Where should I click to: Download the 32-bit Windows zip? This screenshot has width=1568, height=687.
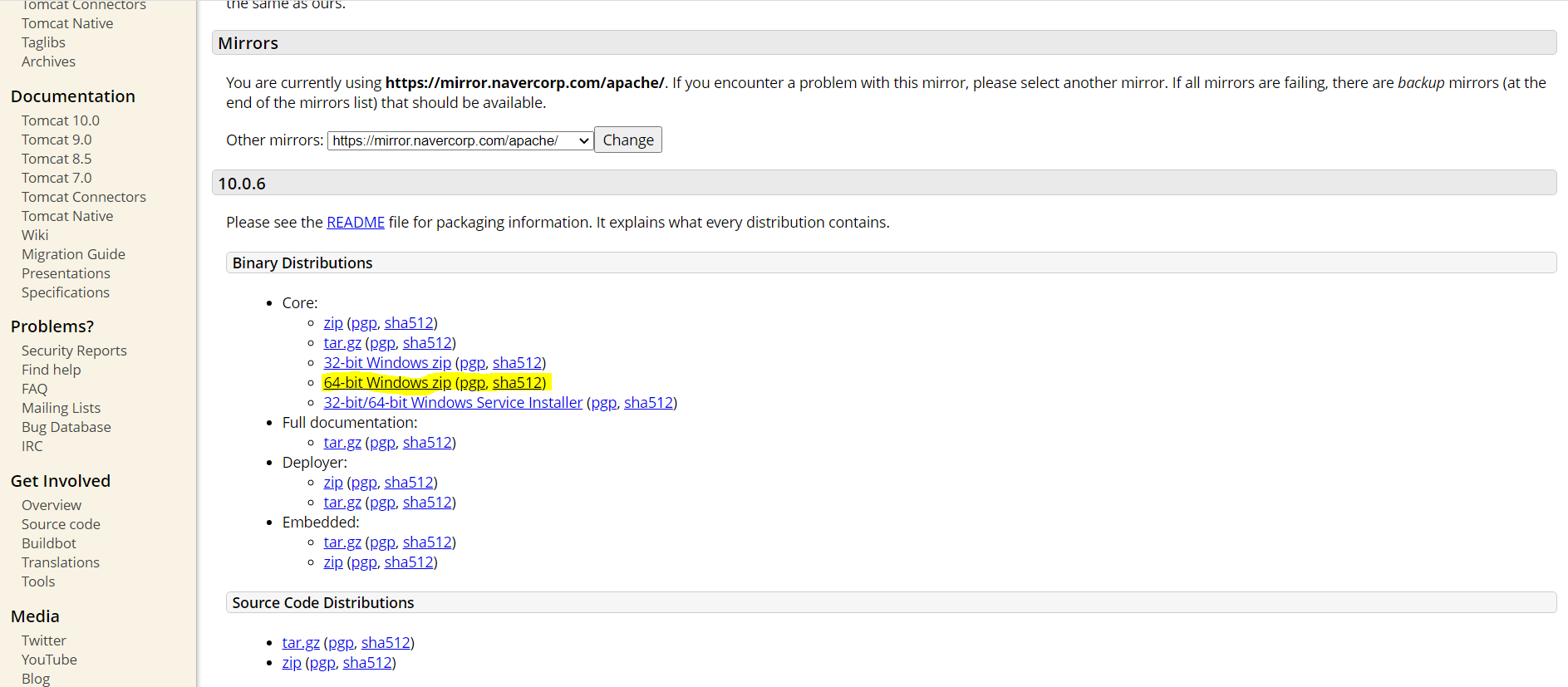[387, 363]
